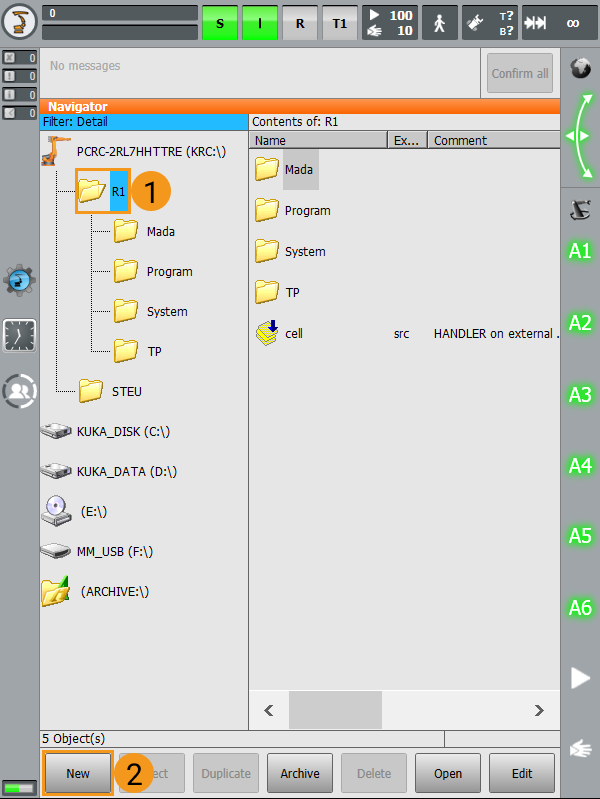
Task: Click the green battery status indicator
Action: pos(19,788)
